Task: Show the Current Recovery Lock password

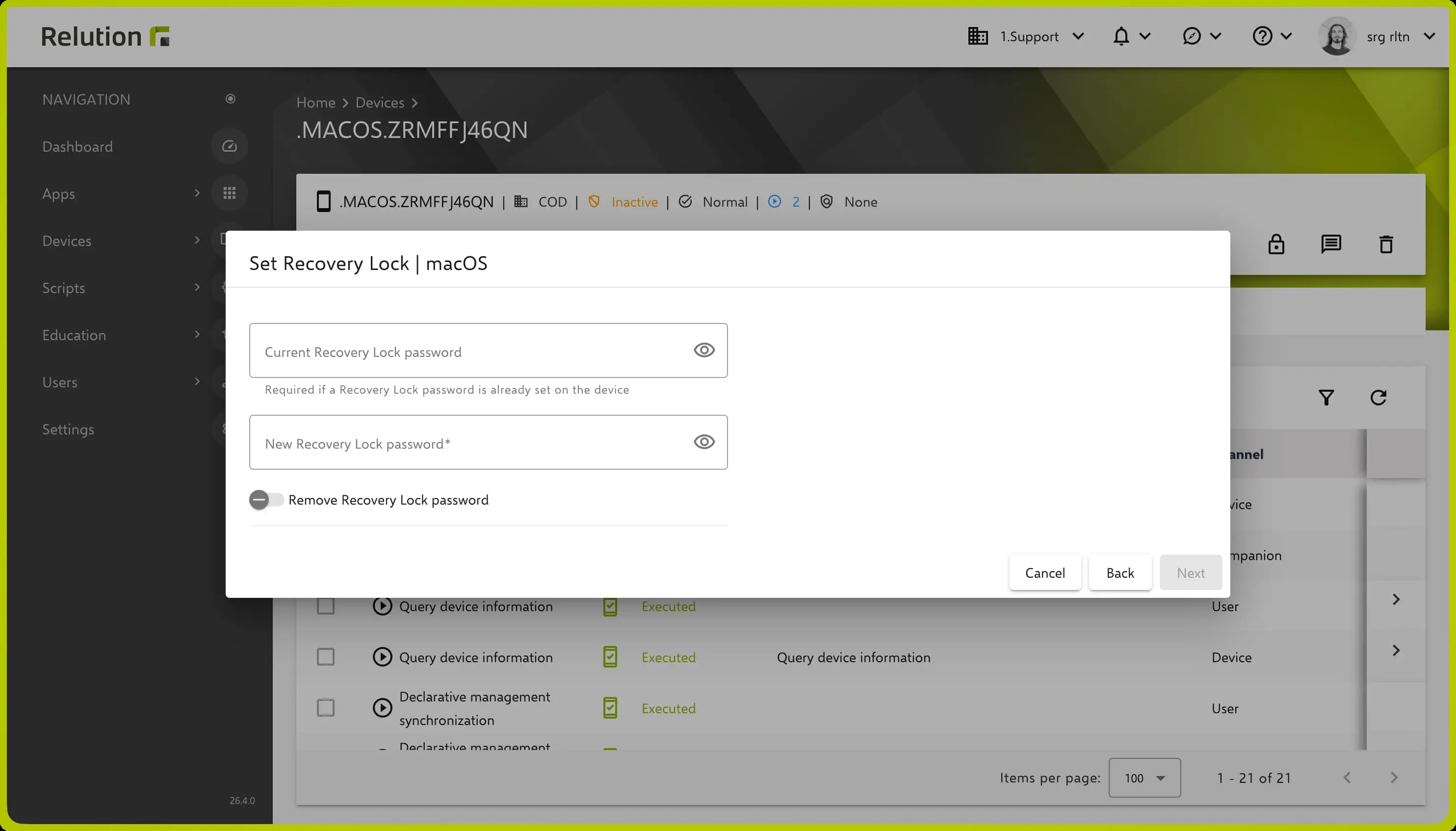Action: pyautogui.click(x=704, y=350)
